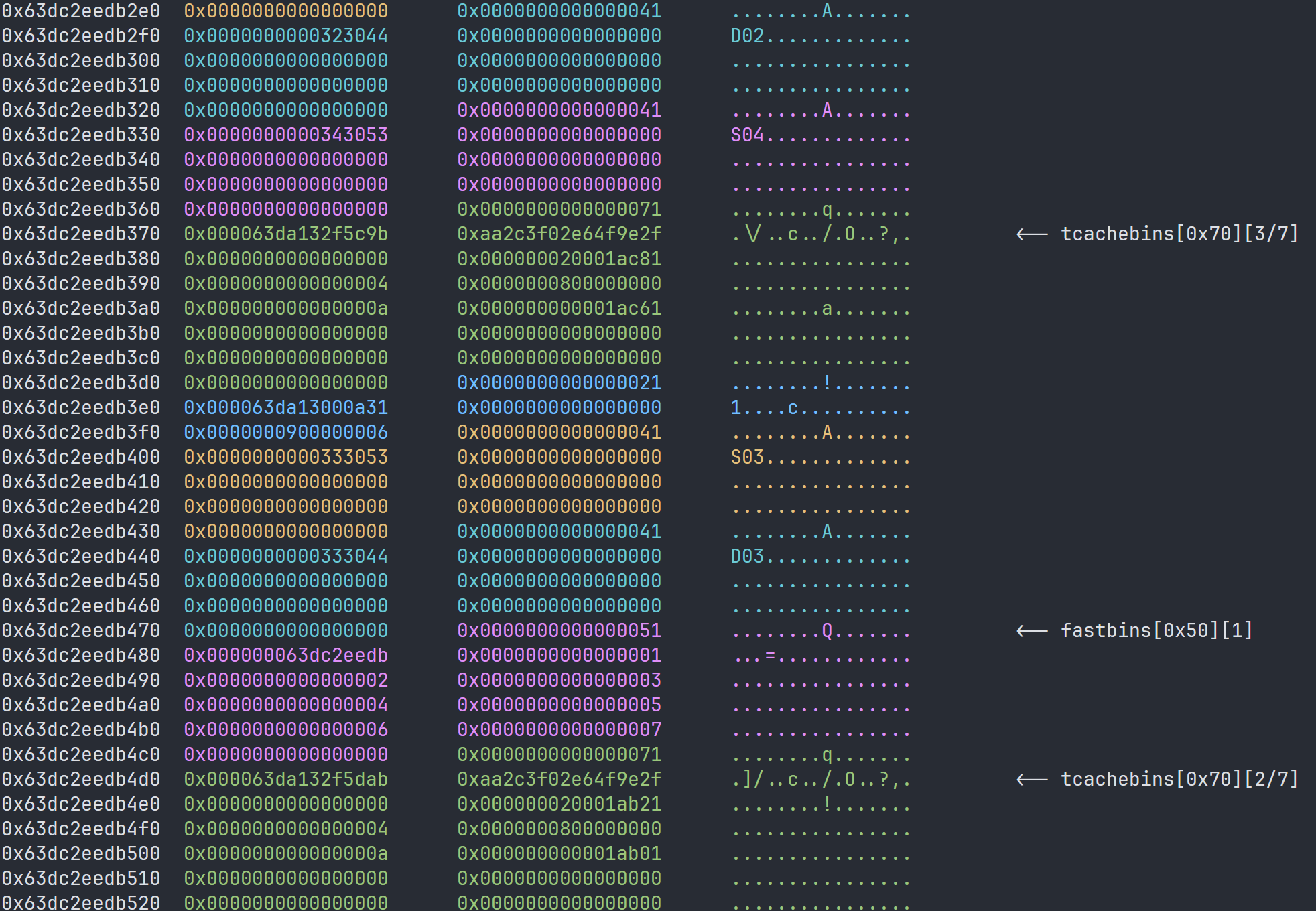
Task: Click address 0x63dc2eedb520 in last row
Action: [x=81, y=902]
